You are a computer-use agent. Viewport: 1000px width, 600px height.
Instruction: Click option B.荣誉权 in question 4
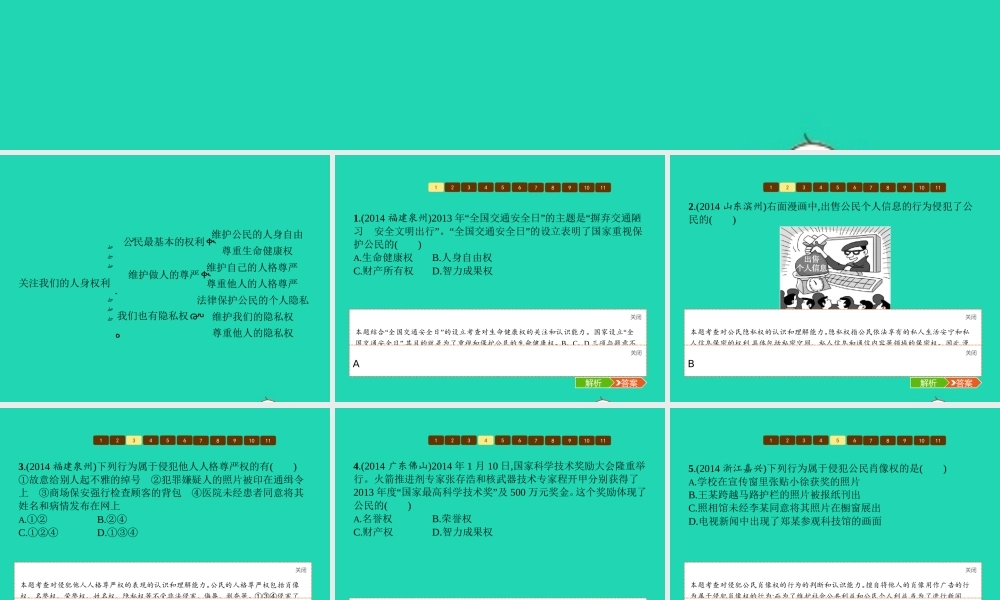[x=452, y=519]
